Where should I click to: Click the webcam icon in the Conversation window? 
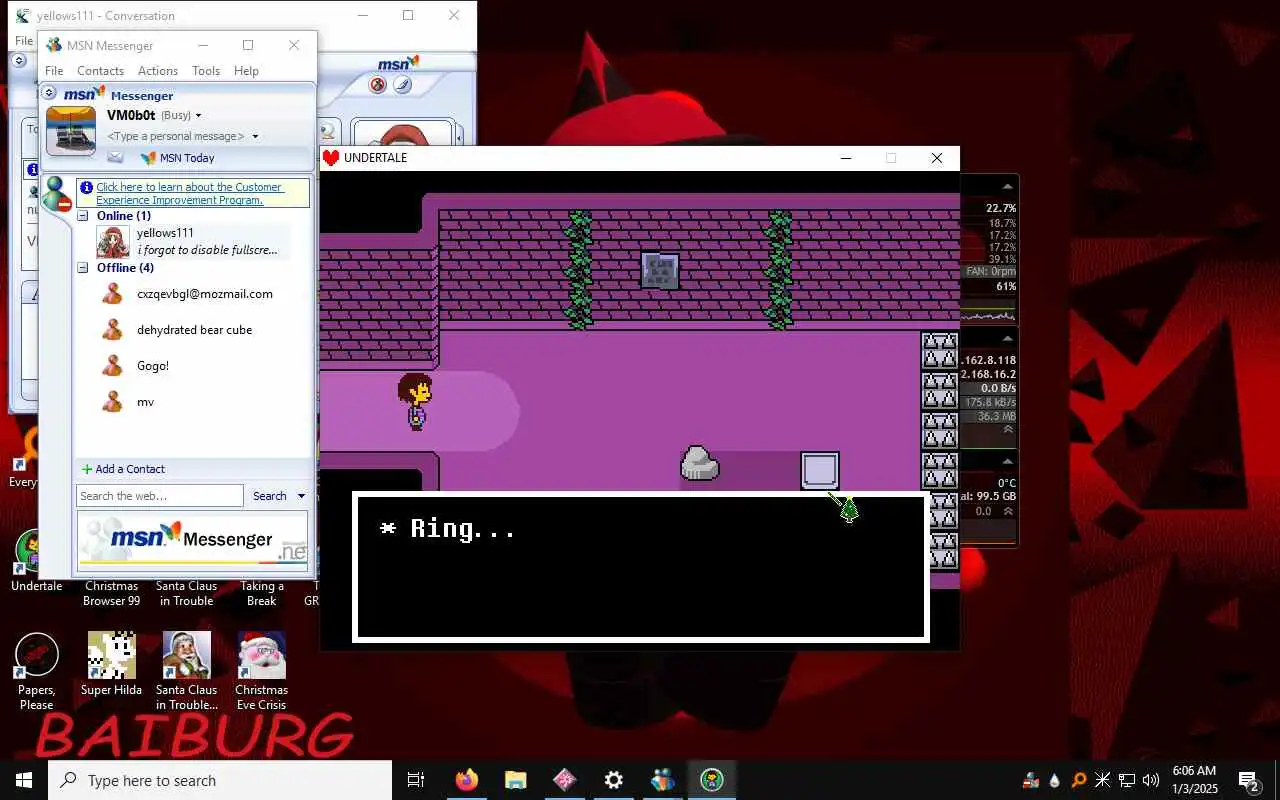[328, 131]
